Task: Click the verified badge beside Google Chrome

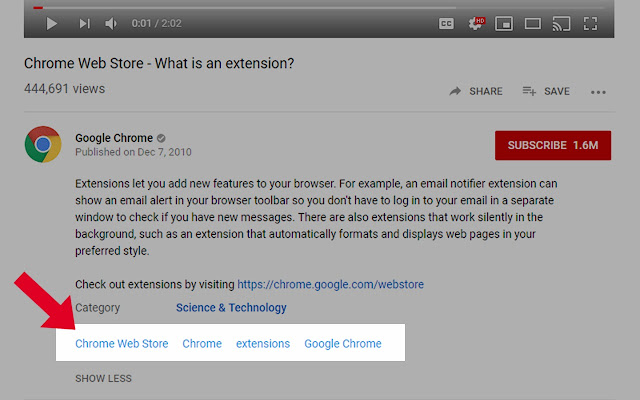Action: pos(161,138)
